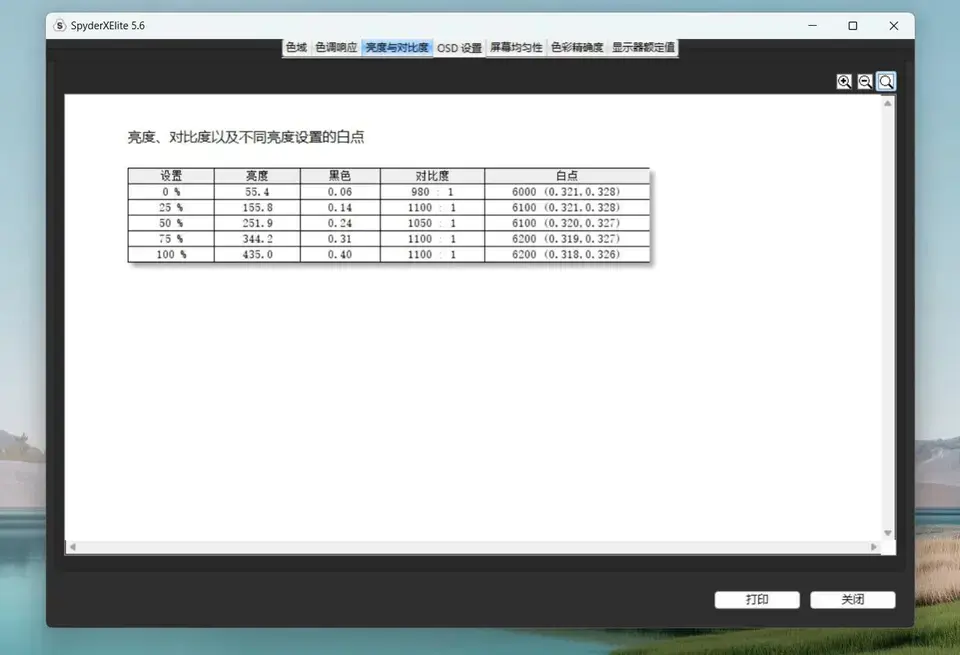
Task: Click the vertical scrollbar down arrow
Action: [x=888, y=533]
